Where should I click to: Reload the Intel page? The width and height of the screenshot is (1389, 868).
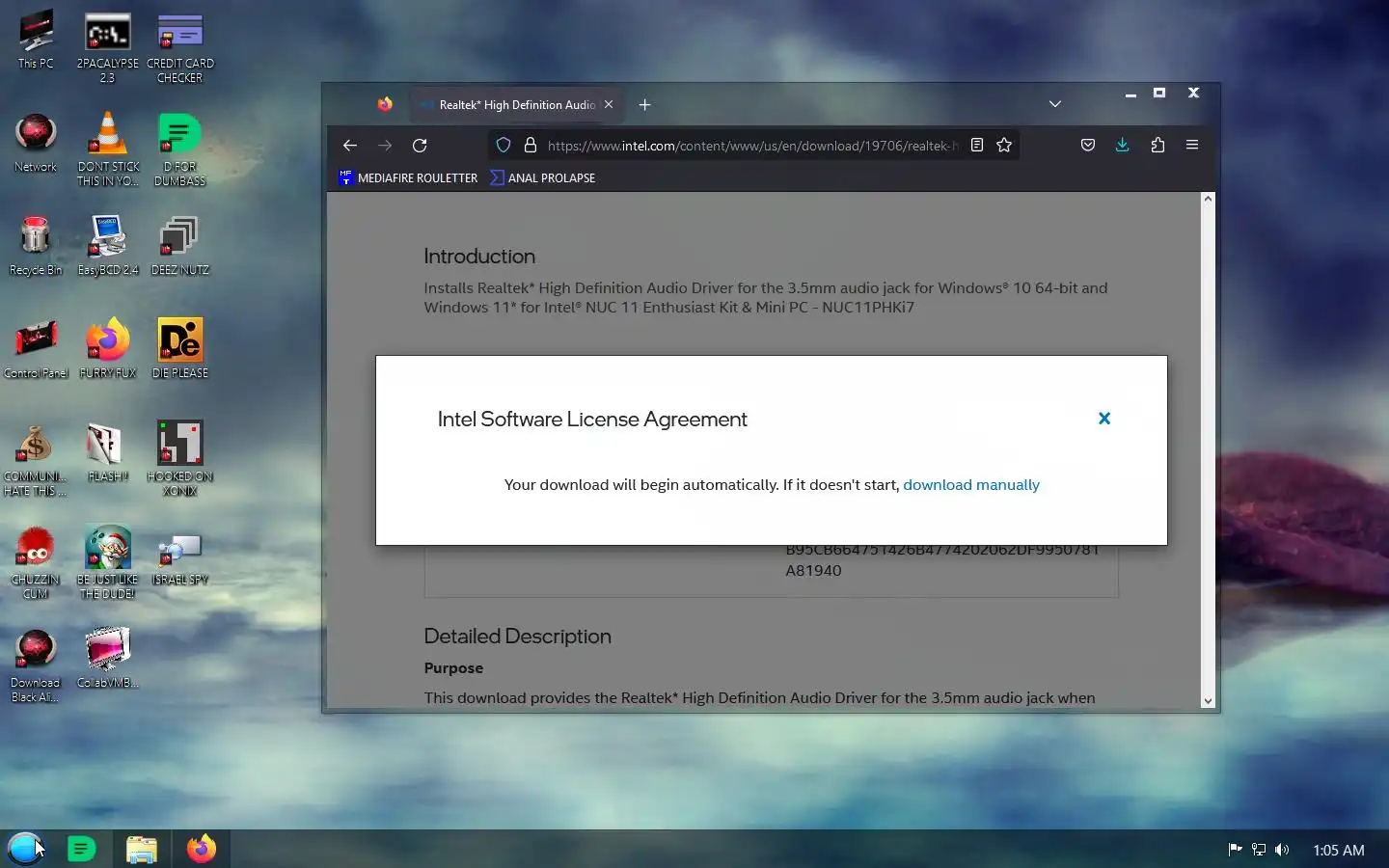(420, 146)
